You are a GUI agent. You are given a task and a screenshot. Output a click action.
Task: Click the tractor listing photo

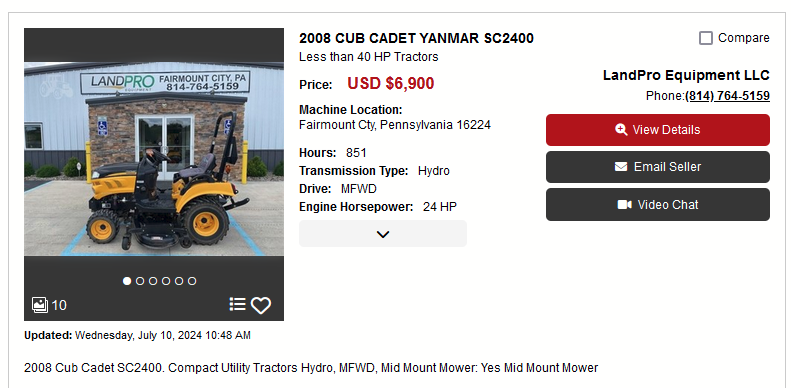click(x=154, y=159)
